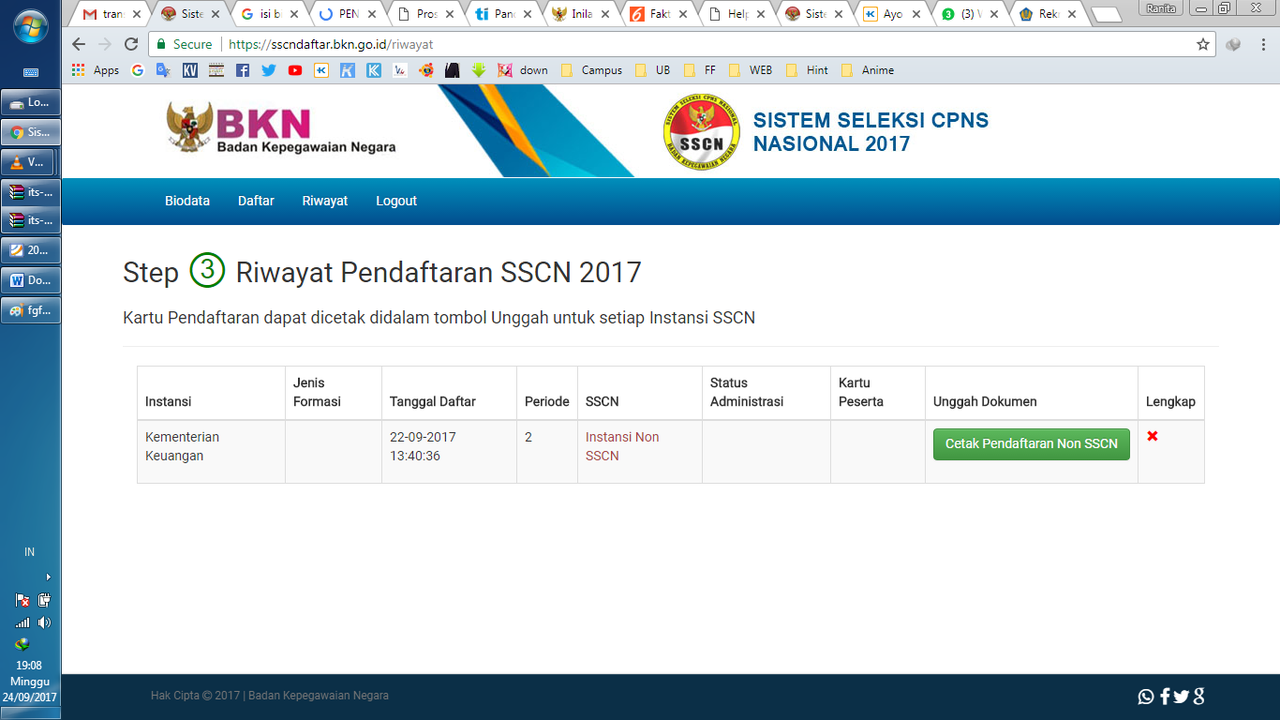Screen dimensions: 1280x720
Task: Open the Chrome 'Sis...' taskbar item
Action: pyautogui.click(x=31, y=132)
